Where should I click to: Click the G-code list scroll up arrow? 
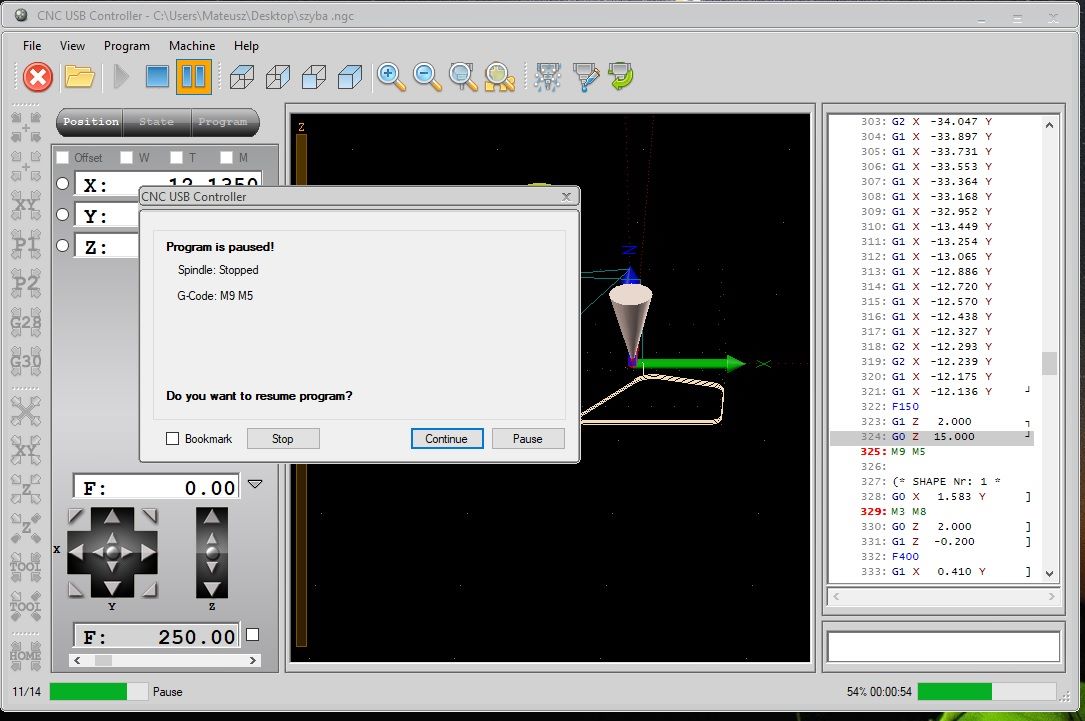tap(1050, 125)
